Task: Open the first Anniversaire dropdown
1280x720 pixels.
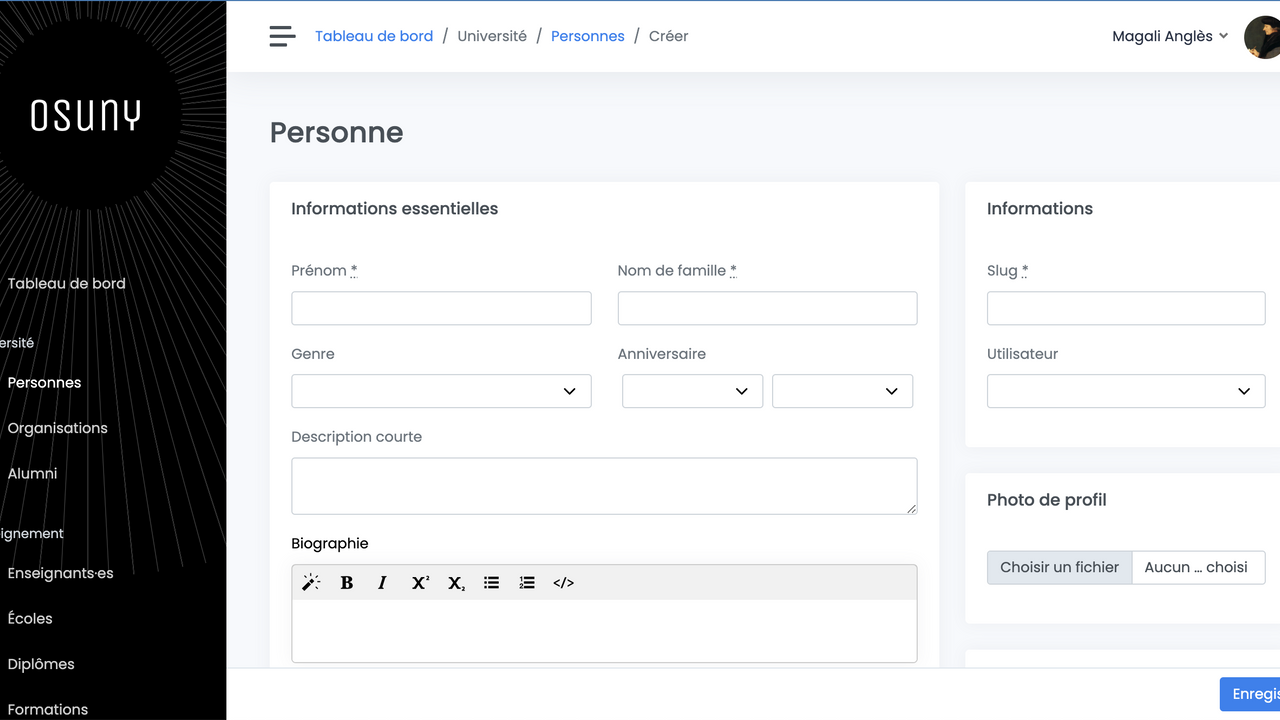Action: (x=692, y=391)
